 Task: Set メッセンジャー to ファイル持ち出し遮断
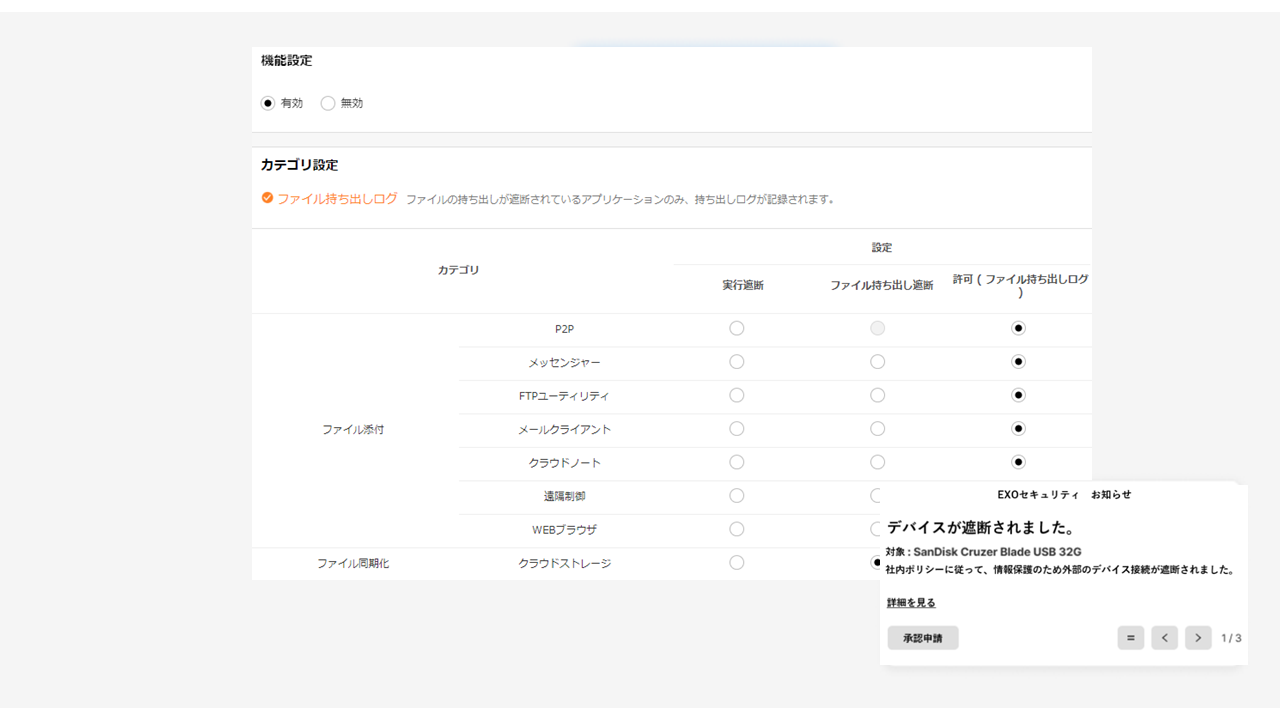(877, 361)
